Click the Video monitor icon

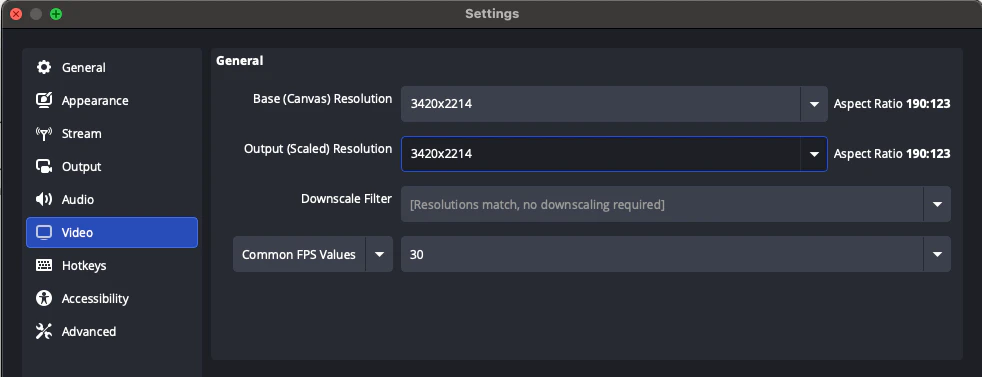tap(44, 232)
